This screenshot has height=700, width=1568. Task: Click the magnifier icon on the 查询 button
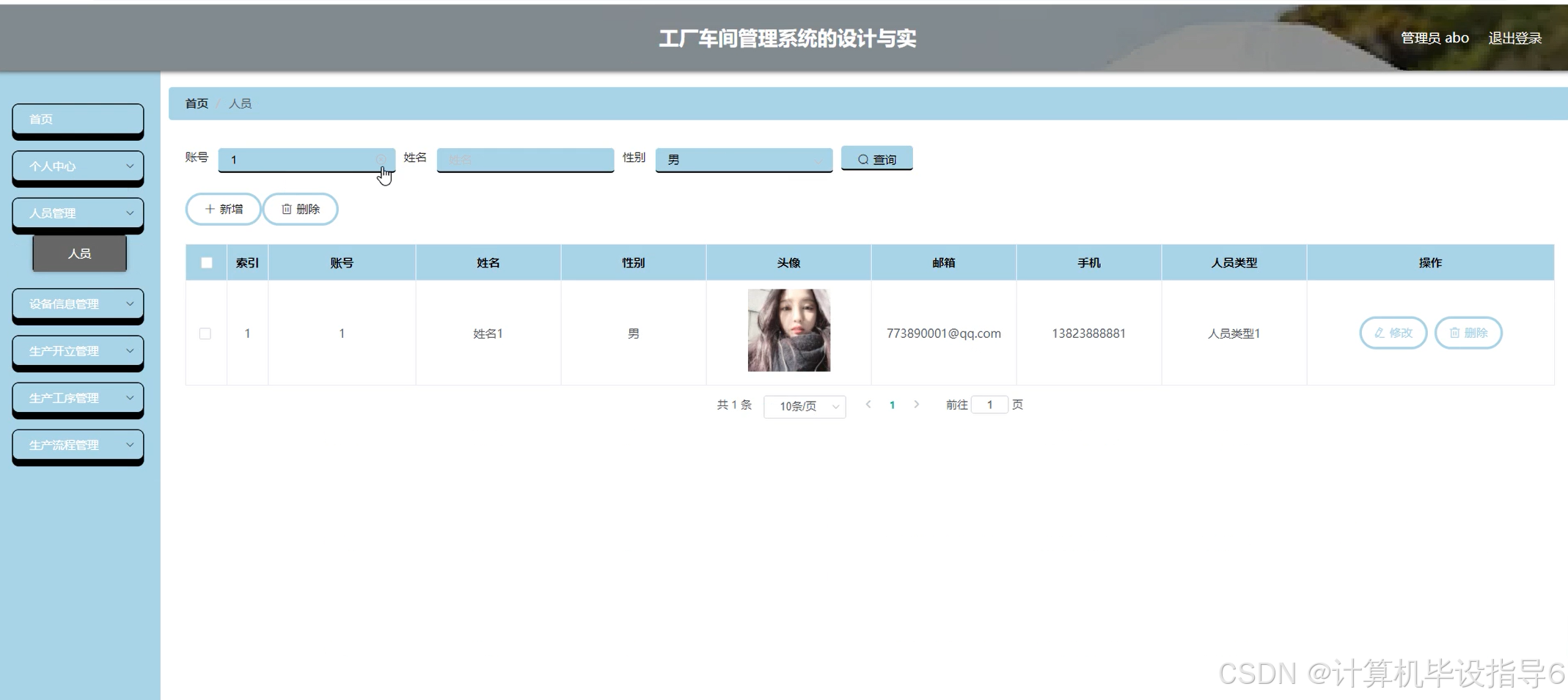coord(863,159)
